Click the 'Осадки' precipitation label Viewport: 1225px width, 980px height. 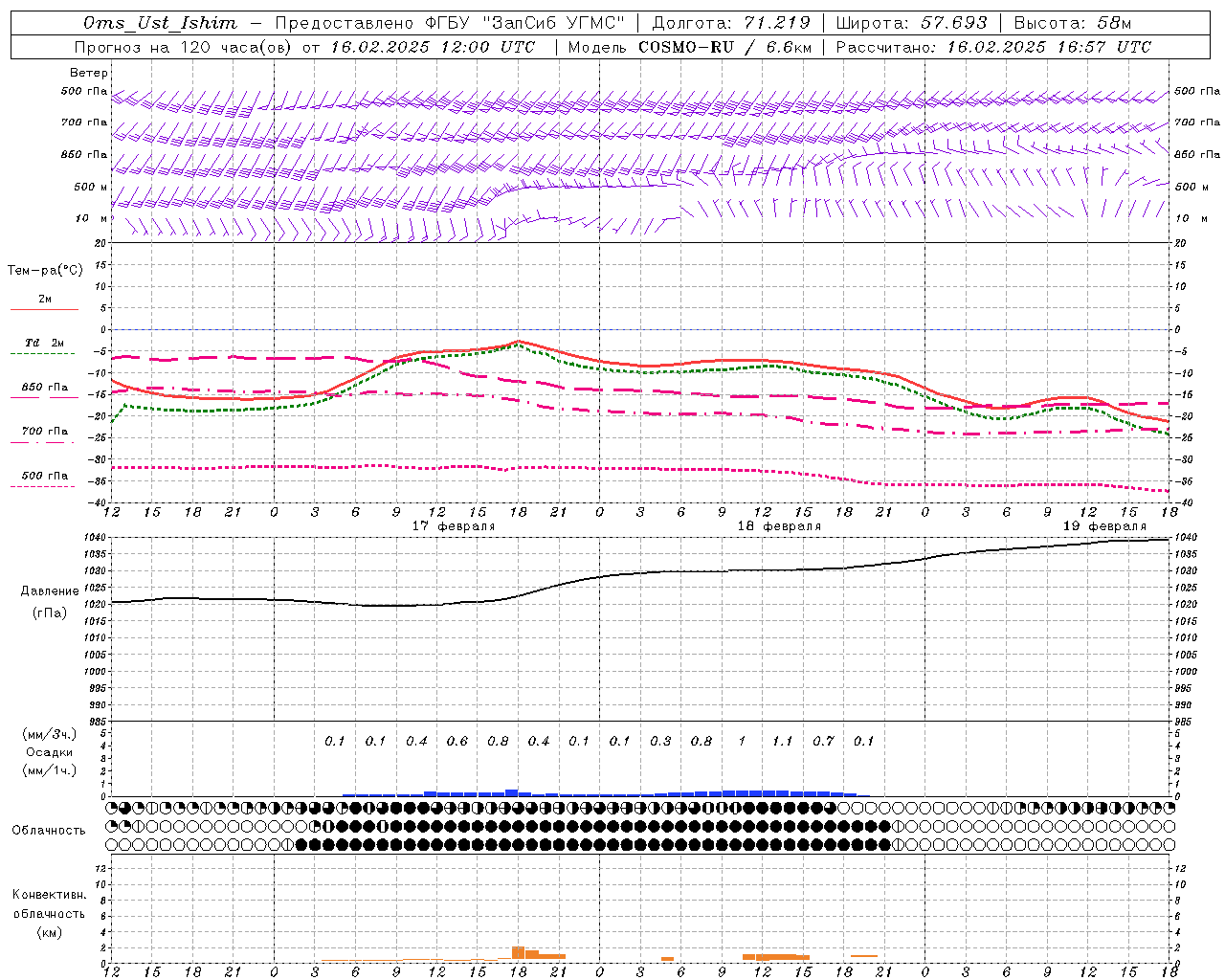50,752
